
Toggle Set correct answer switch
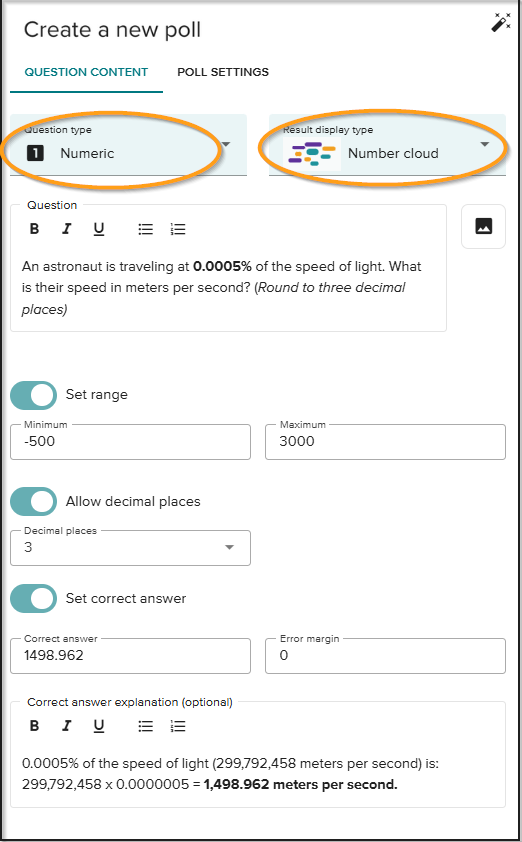[x=33, y=599]
